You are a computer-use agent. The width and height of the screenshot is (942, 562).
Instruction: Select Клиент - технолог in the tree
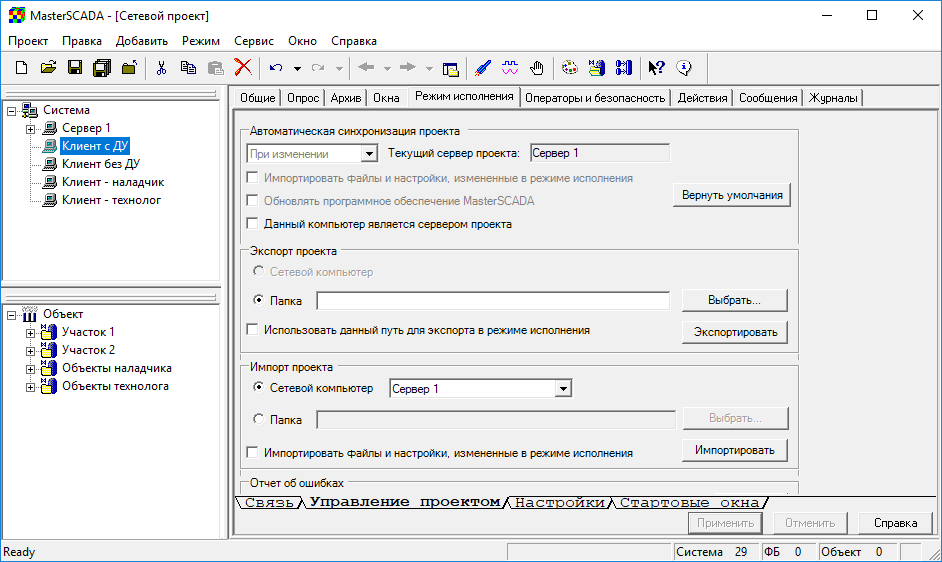pos(111,200)
